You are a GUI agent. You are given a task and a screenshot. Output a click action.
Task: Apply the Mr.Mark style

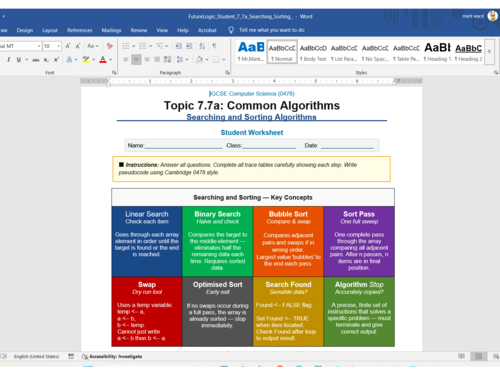pyautogui.click(x=251, y=52)
